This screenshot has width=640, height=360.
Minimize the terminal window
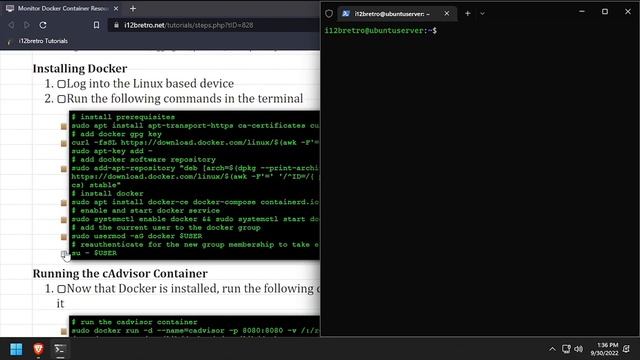click(582, 12)
